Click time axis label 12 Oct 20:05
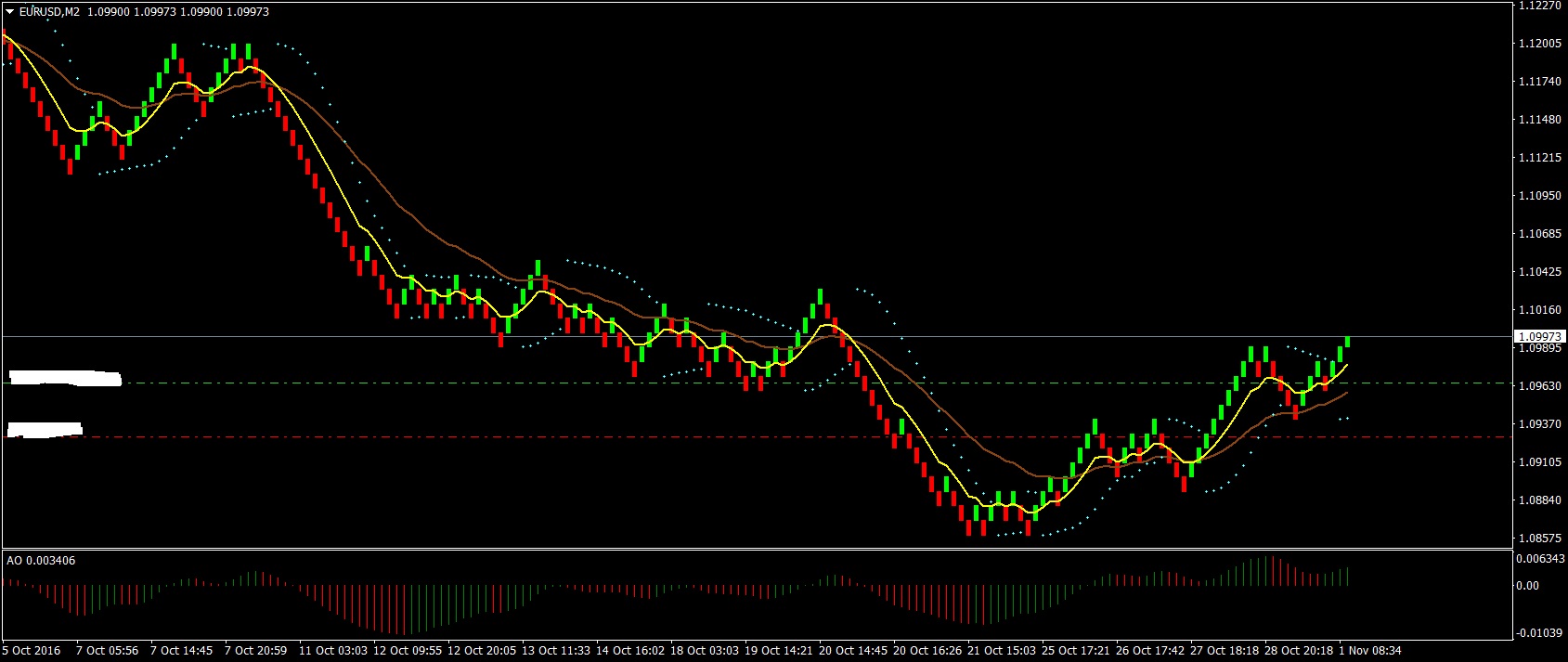This screenshot has width=1568, height=662. pos(481,651)
